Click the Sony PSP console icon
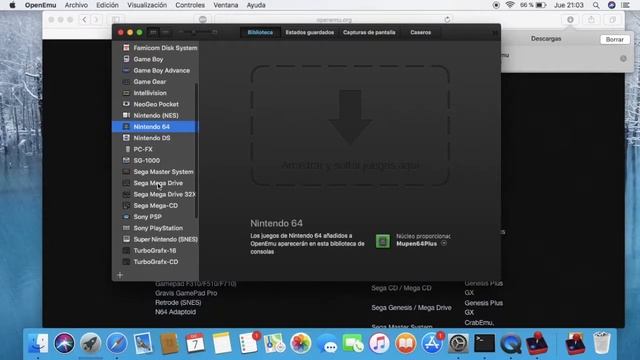The width and height of the screenshot is (640, 360). (127, 217)
